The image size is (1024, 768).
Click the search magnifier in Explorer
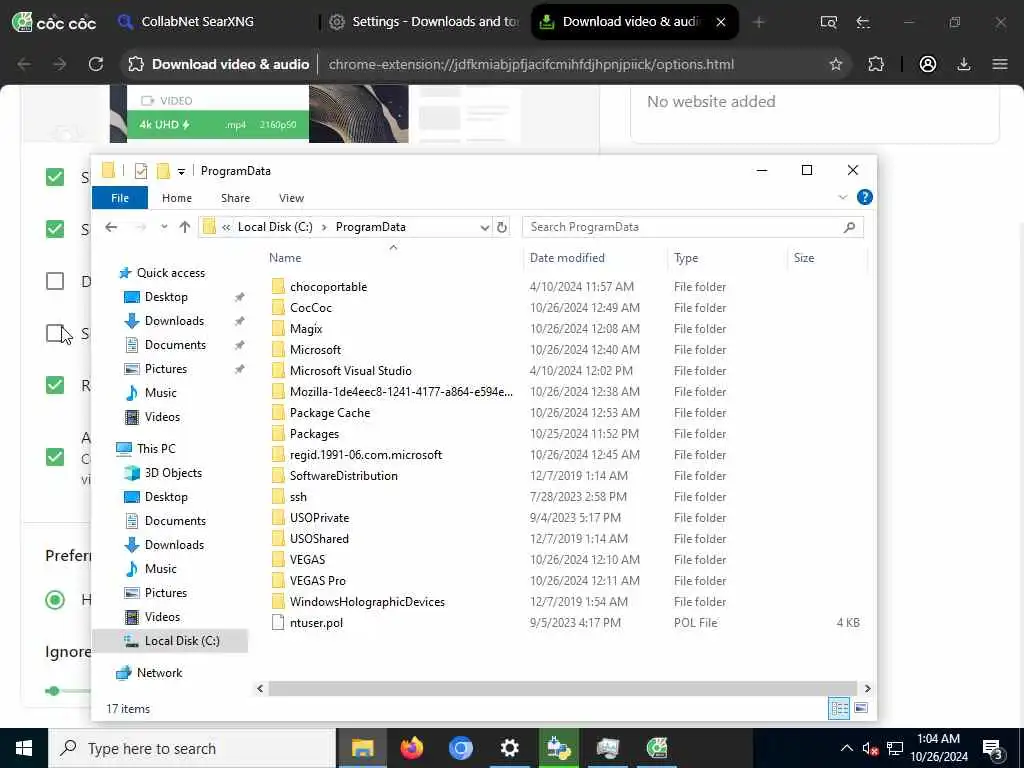(849, 227)
